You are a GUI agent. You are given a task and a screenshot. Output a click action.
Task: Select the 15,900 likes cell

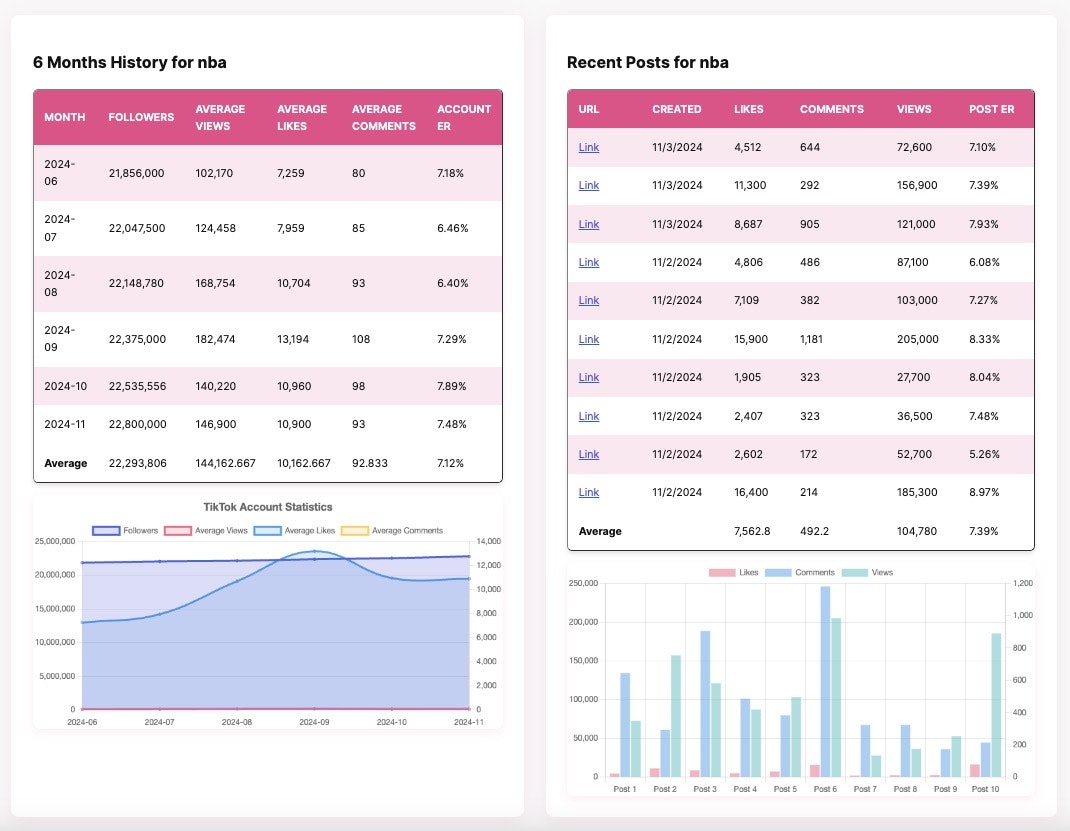[x=751, y=340]
